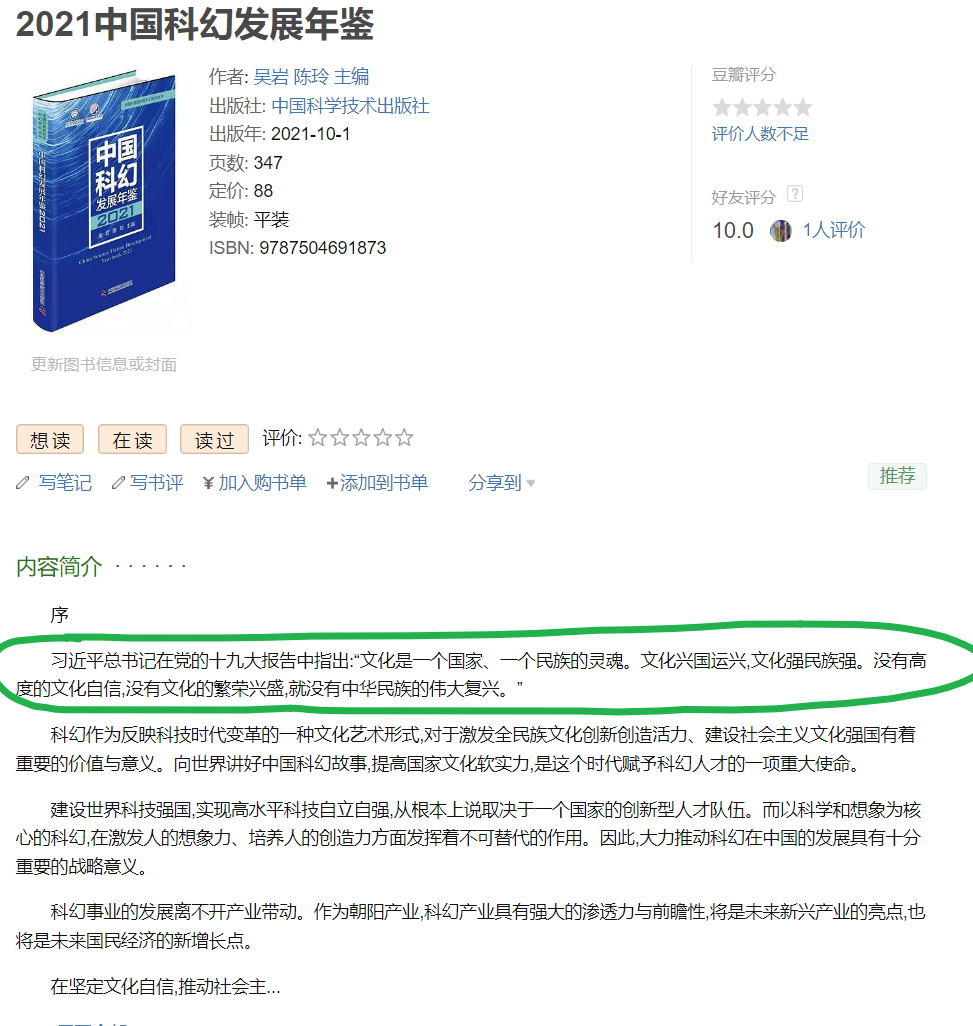Screen dimensions: 973x1026
Task: Click the first rating star next to 评价
Action: [317, 437]
